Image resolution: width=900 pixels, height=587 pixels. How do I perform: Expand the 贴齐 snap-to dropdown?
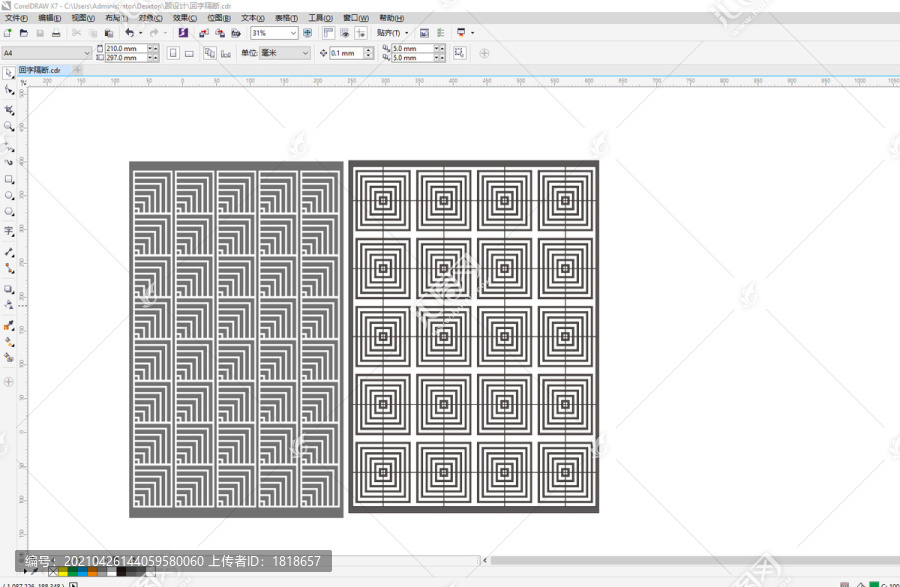coord(406,33)
